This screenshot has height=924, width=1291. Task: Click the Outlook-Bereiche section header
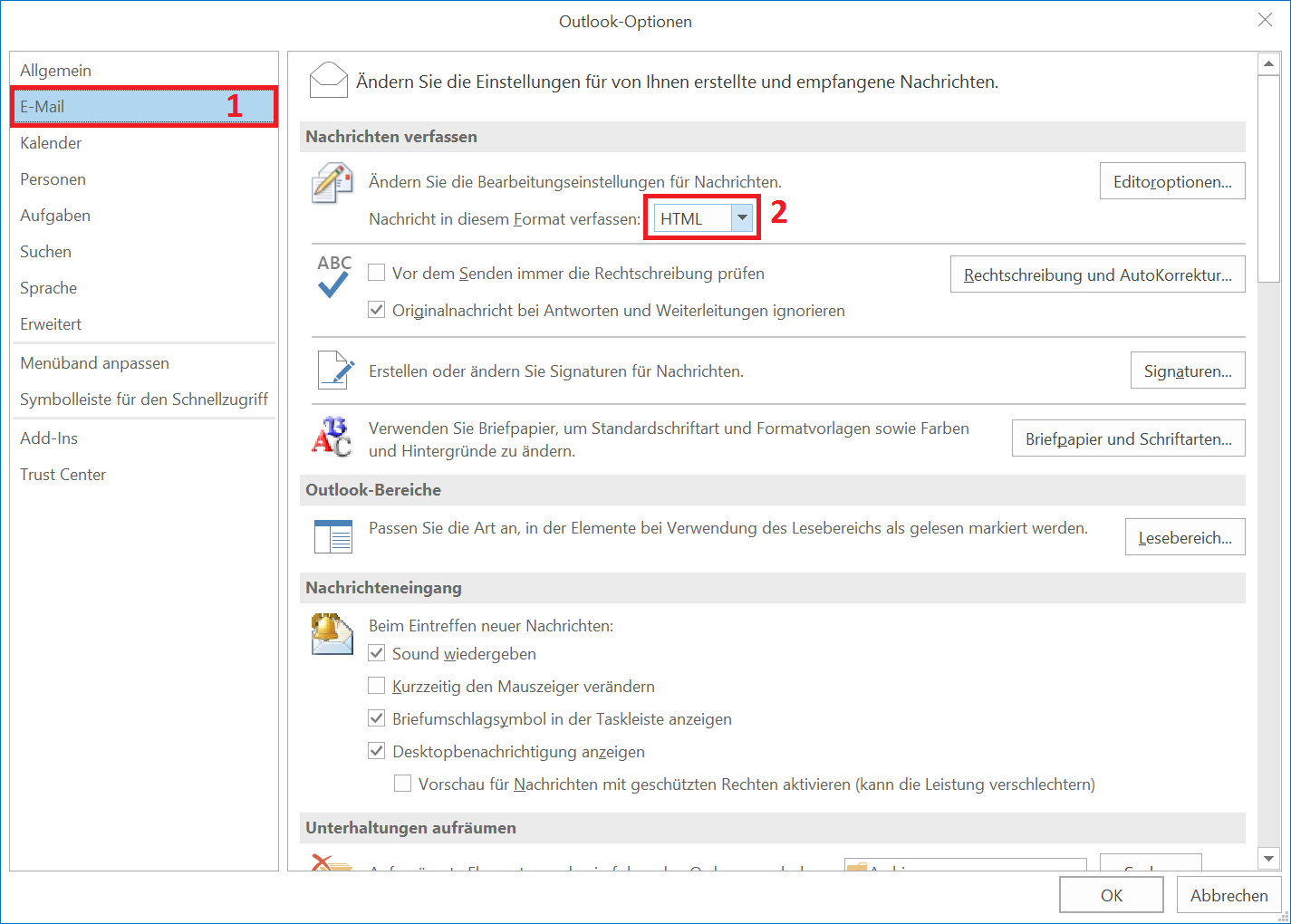coord(775,490)
